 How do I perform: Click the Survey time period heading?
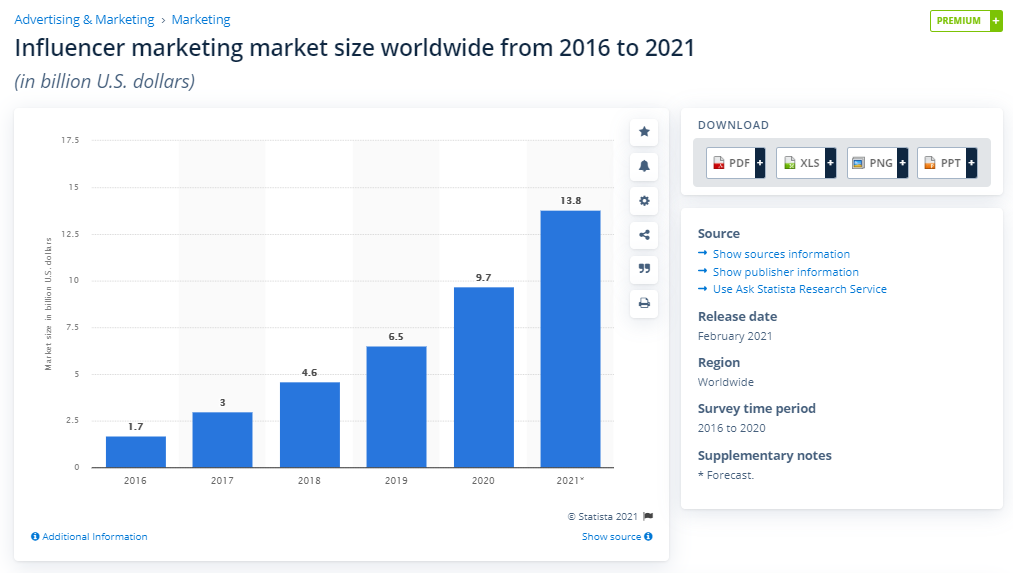click(x=757, y=408)
